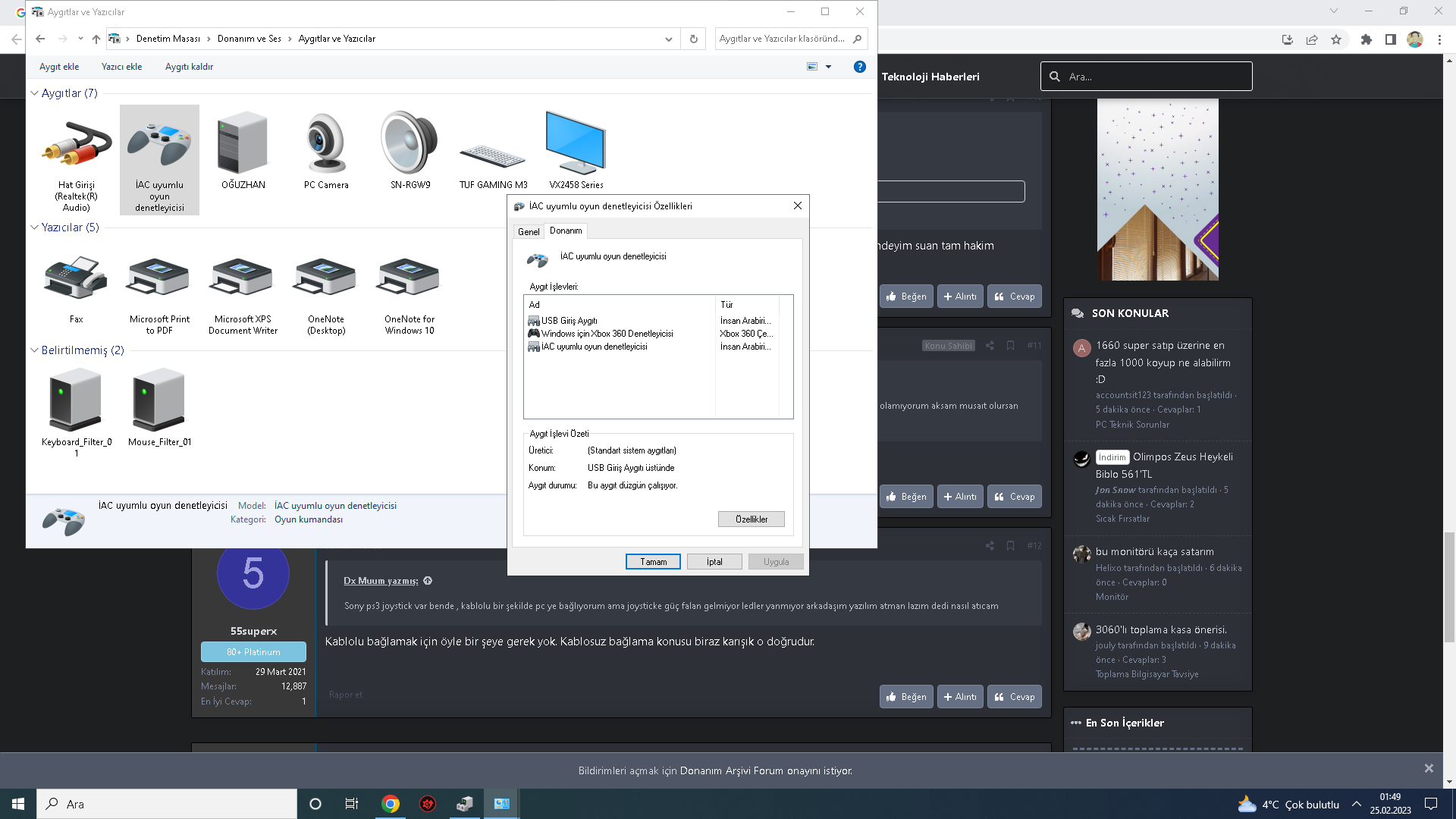Open recent locations dropdown arrow

pyautogui.click(x=80, y=39)
